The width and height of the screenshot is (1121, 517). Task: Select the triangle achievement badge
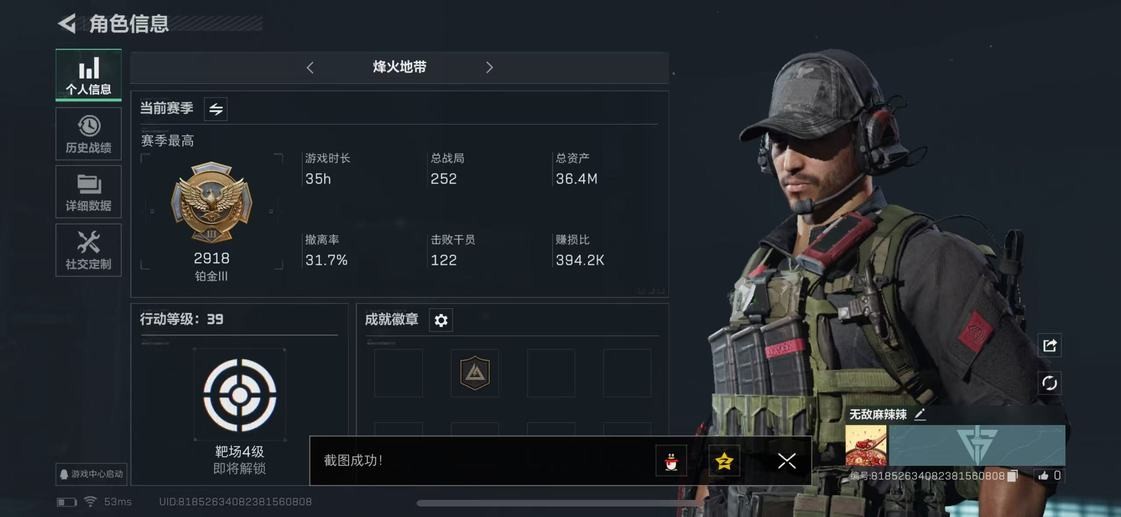[x=475, y=373]
